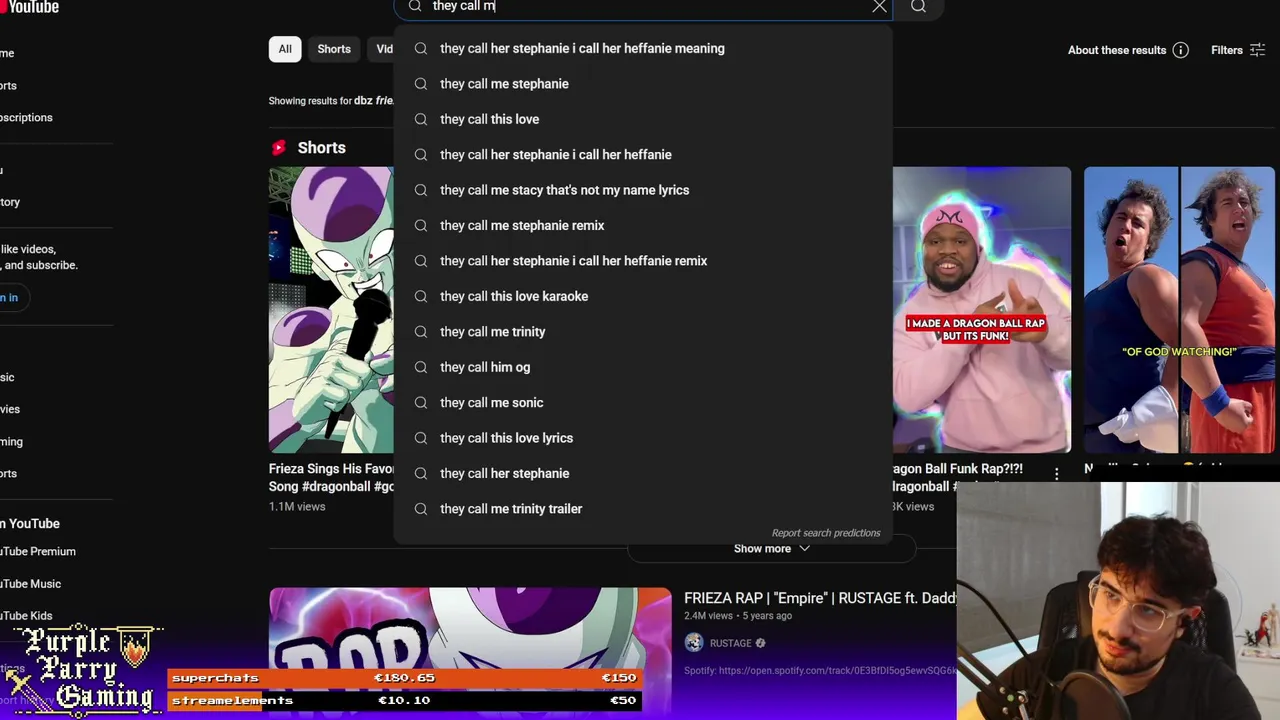1280x720 pixels.
Task: Click search icon beside 'they call this love'
Action: tap(421, 119)
